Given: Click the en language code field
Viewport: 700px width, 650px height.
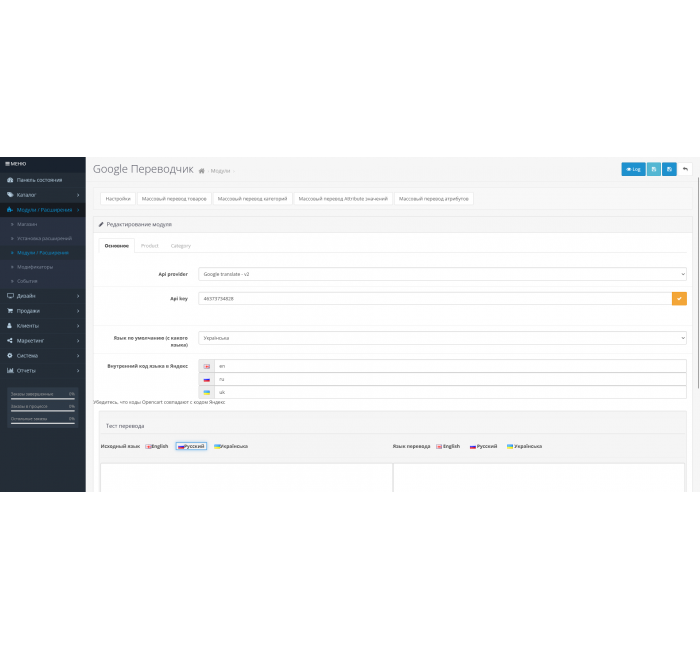Looking at the screenshot, I should point(450,366).
